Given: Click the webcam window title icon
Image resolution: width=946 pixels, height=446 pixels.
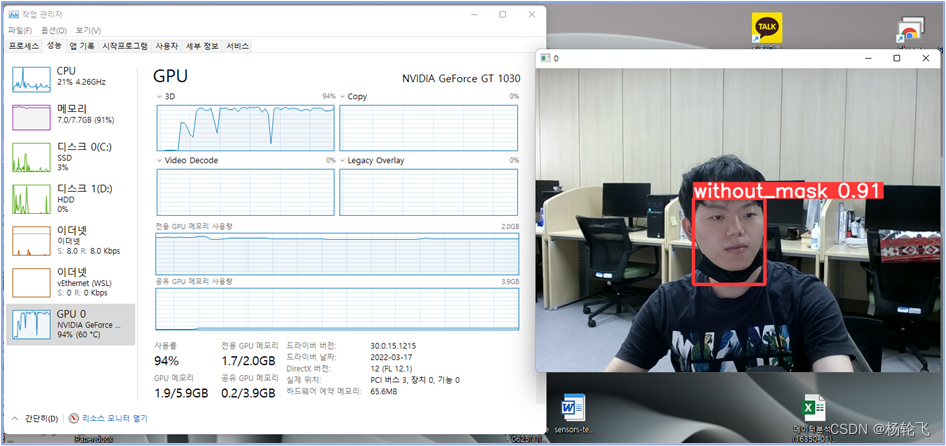Looking at the screenshot, I should pos(545,59).
